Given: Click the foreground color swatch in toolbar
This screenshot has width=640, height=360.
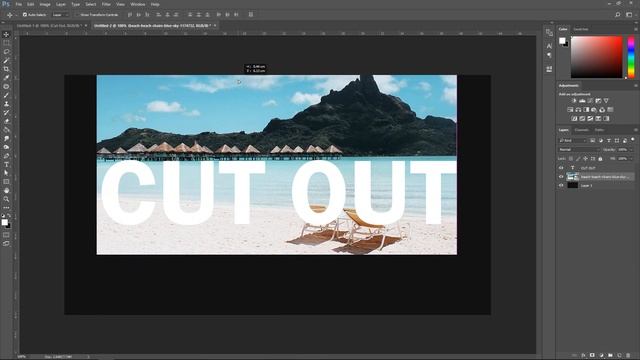Looking at the screenshot, I should click(4, 222).
